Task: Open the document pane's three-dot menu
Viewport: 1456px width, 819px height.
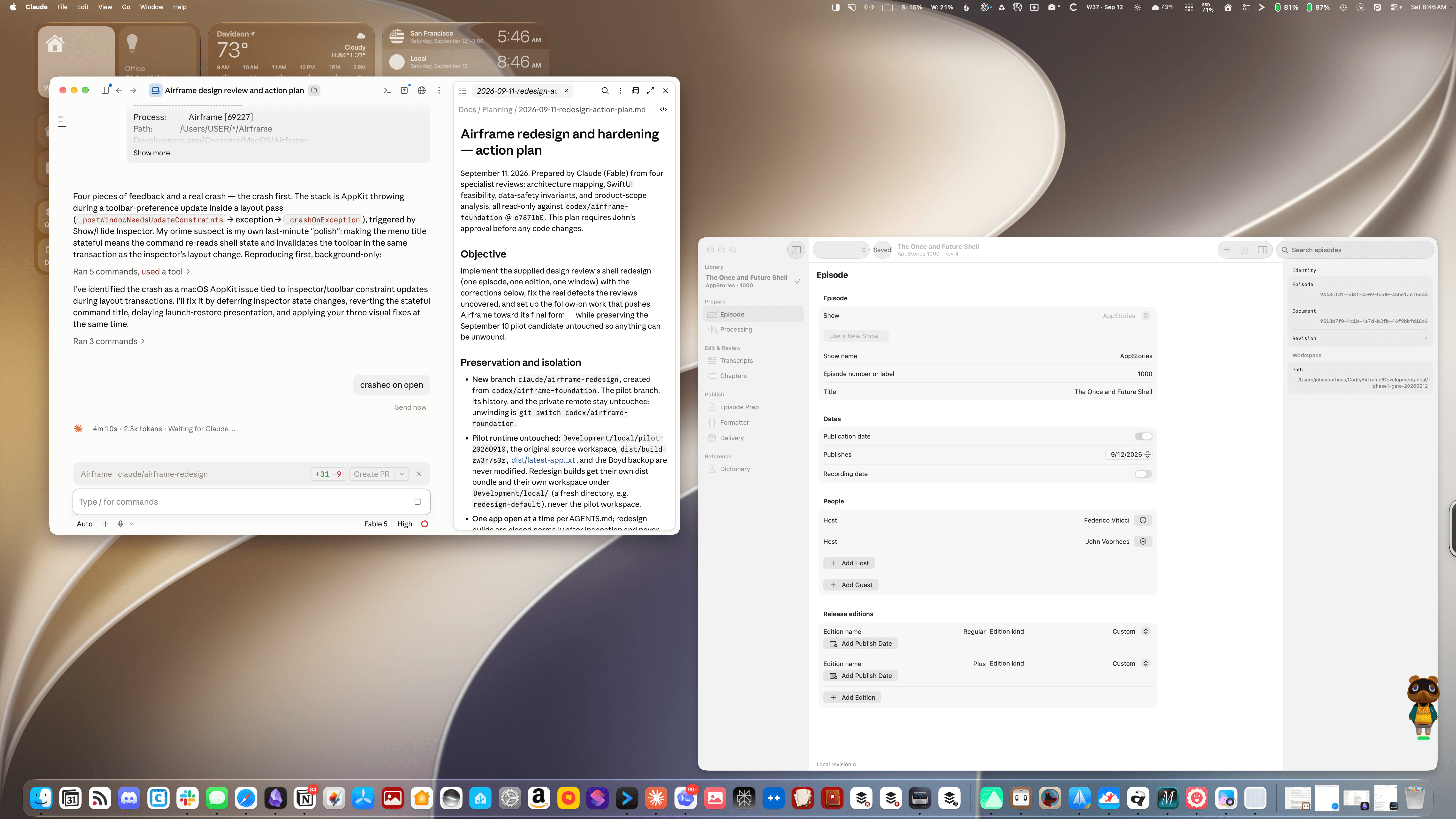Action: (621, 91)
